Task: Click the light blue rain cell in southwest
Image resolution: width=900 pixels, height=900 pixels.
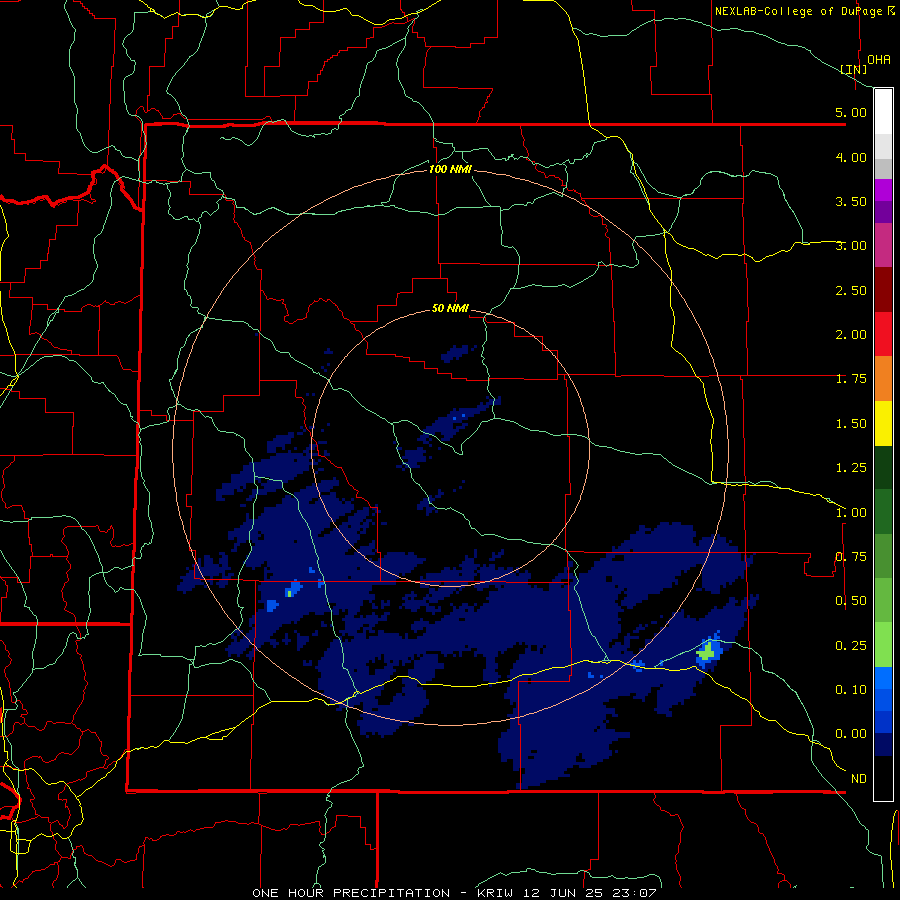Action: point(272,605)
